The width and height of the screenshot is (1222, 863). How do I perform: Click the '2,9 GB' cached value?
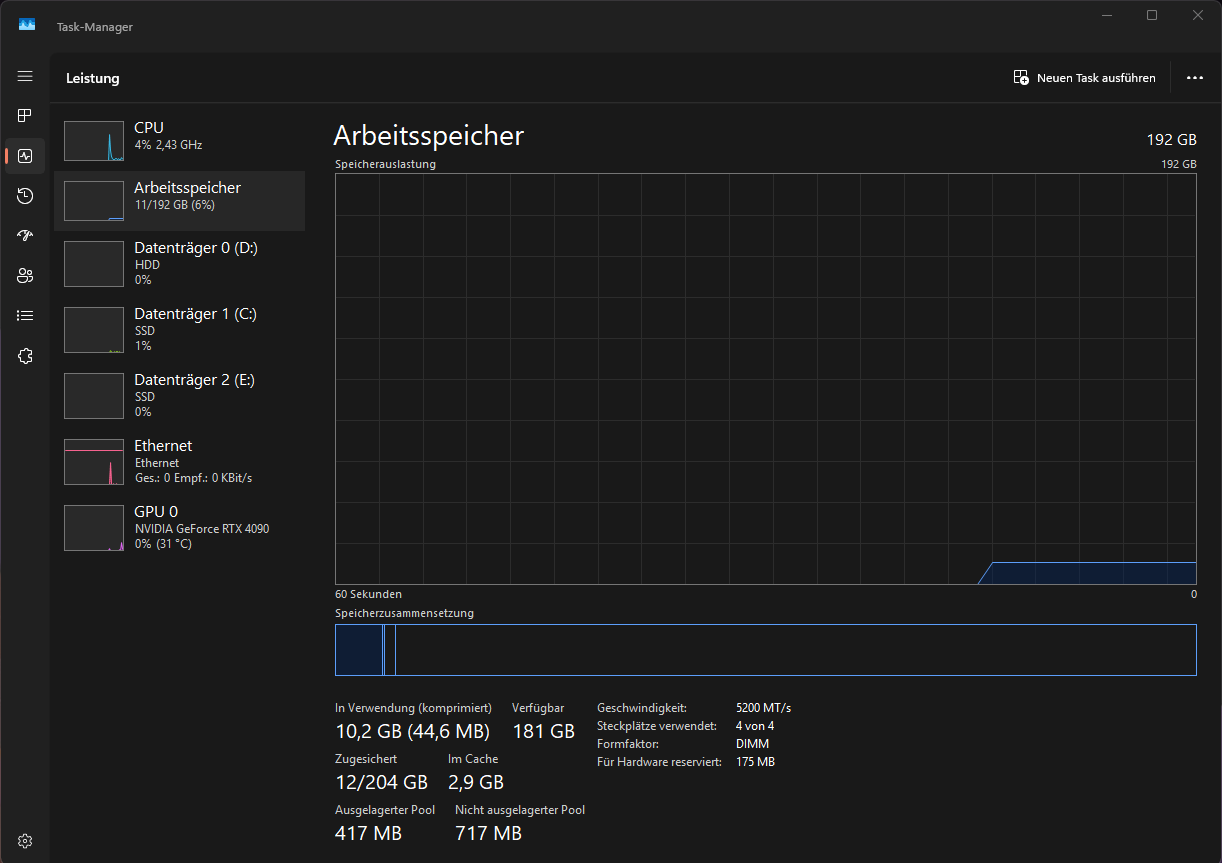(x=476, y=782)
